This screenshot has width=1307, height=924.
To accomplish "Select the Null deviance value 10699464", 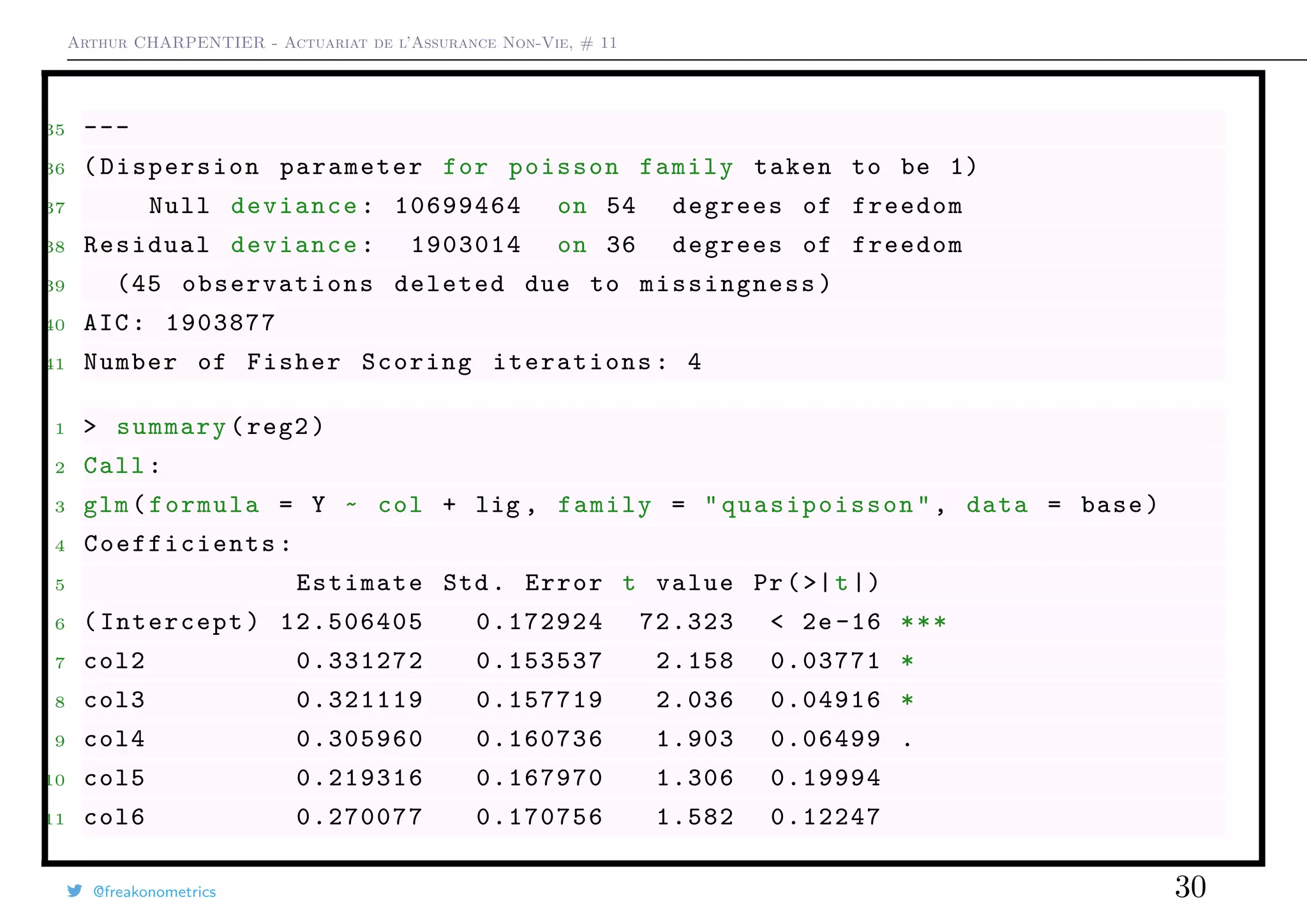I will 458,206.
